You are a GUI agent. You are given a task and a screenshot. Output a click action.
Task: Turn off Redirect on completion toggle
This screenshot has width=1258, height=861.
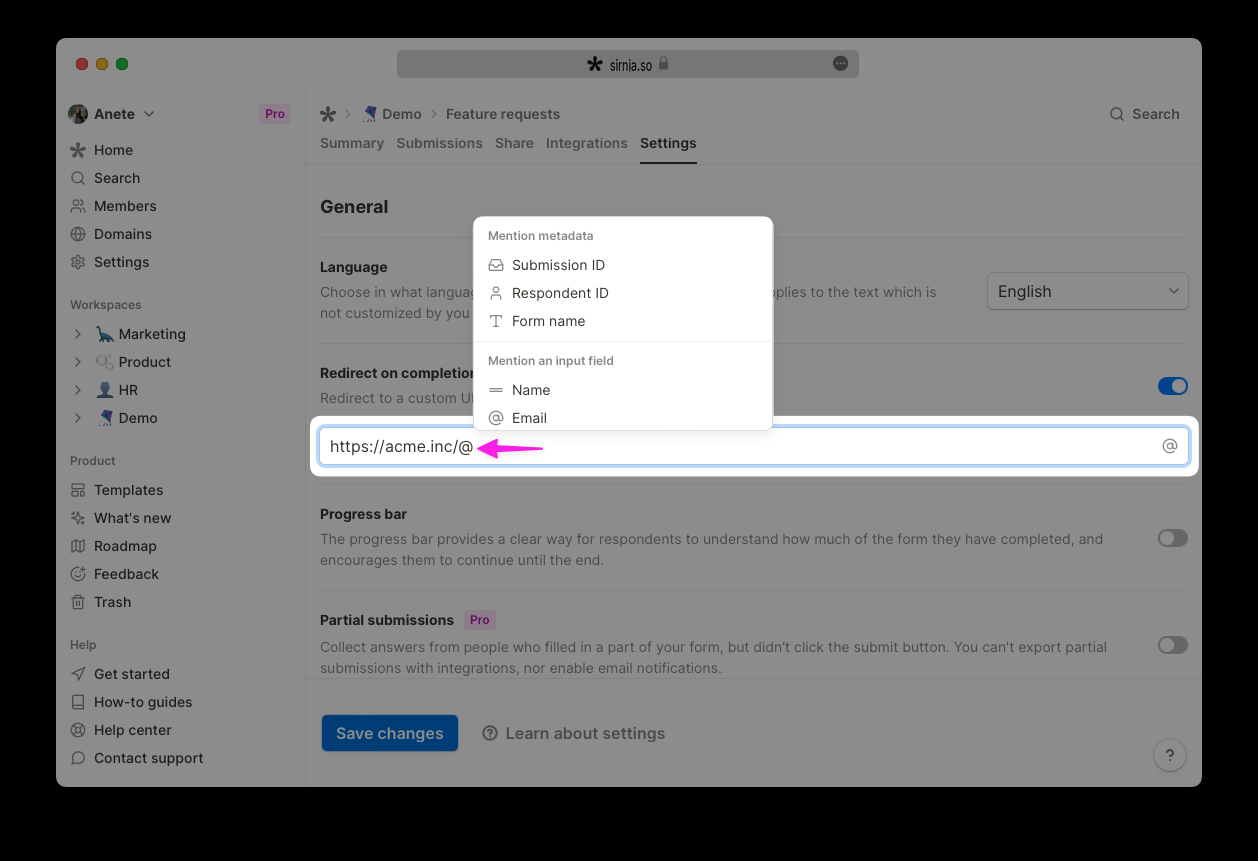pyautogui.click(x=1173, y=386)
